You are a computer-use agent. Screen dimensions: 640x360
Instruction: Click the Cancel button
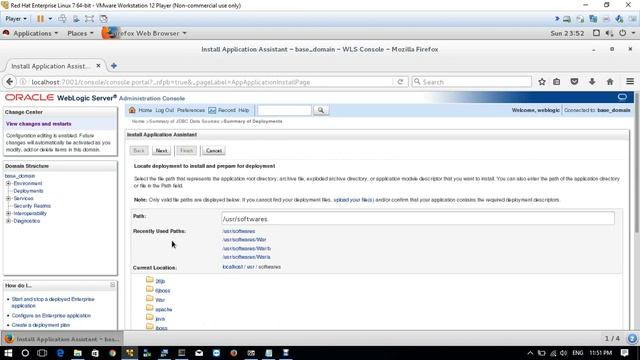pyautogui.click(x=213, y=151)
